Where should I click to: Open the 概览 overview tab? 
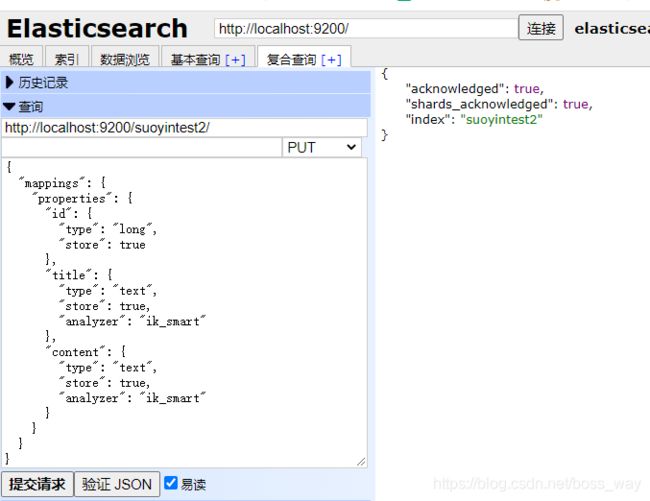(21, 59)
